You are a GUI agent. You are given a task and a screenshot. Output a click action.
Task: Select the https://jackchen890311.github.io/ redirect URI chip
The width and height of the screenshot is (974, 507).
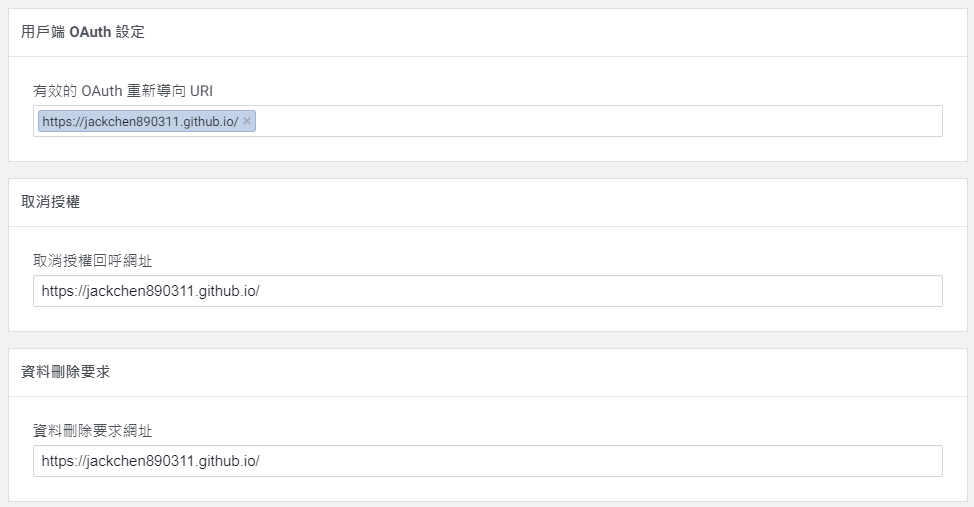point(139,121)
